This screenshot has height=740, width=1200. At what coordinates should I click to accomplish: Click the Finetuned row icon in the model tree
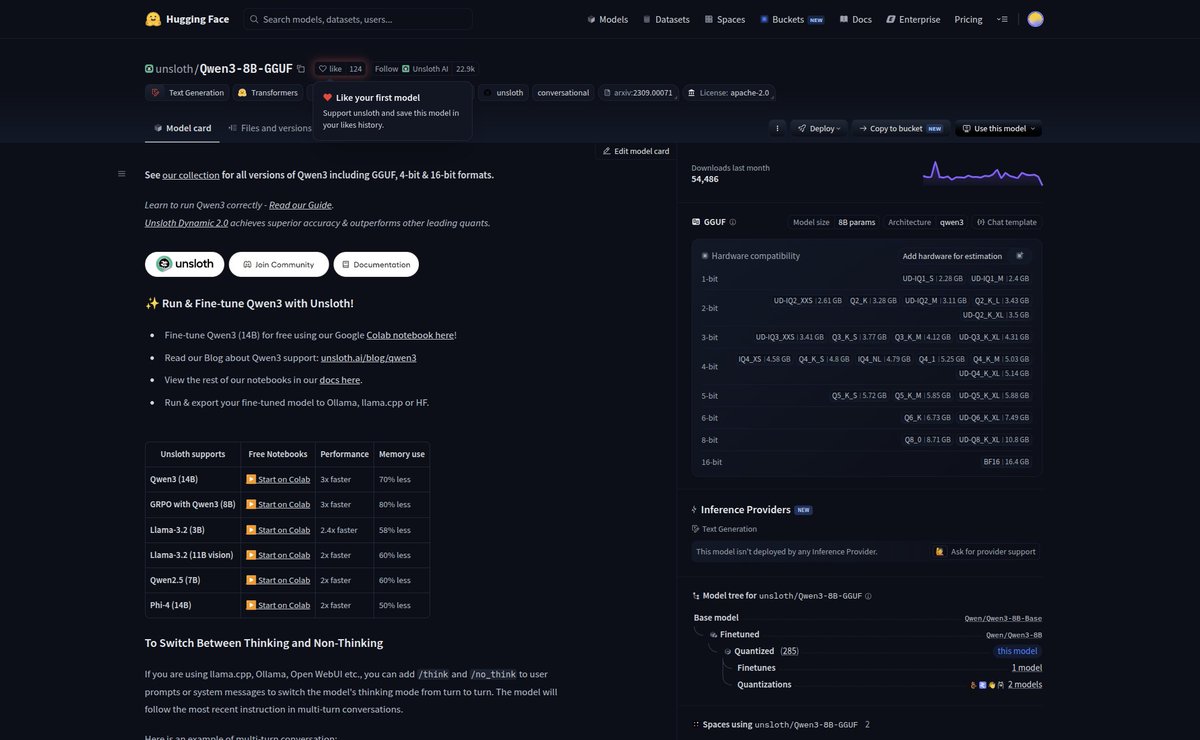[x=713, y=635]
